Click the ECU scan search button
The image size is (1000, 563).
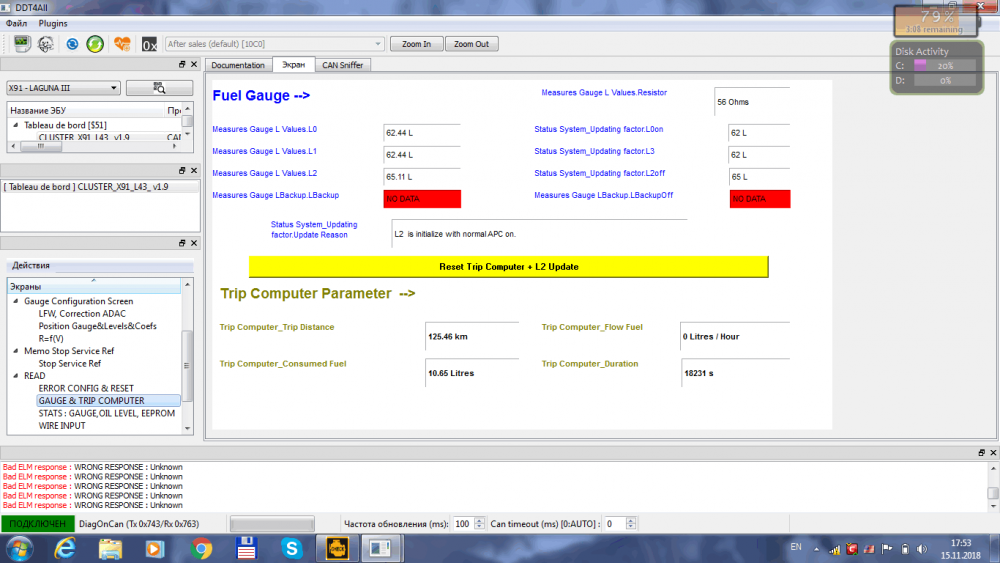159,88
